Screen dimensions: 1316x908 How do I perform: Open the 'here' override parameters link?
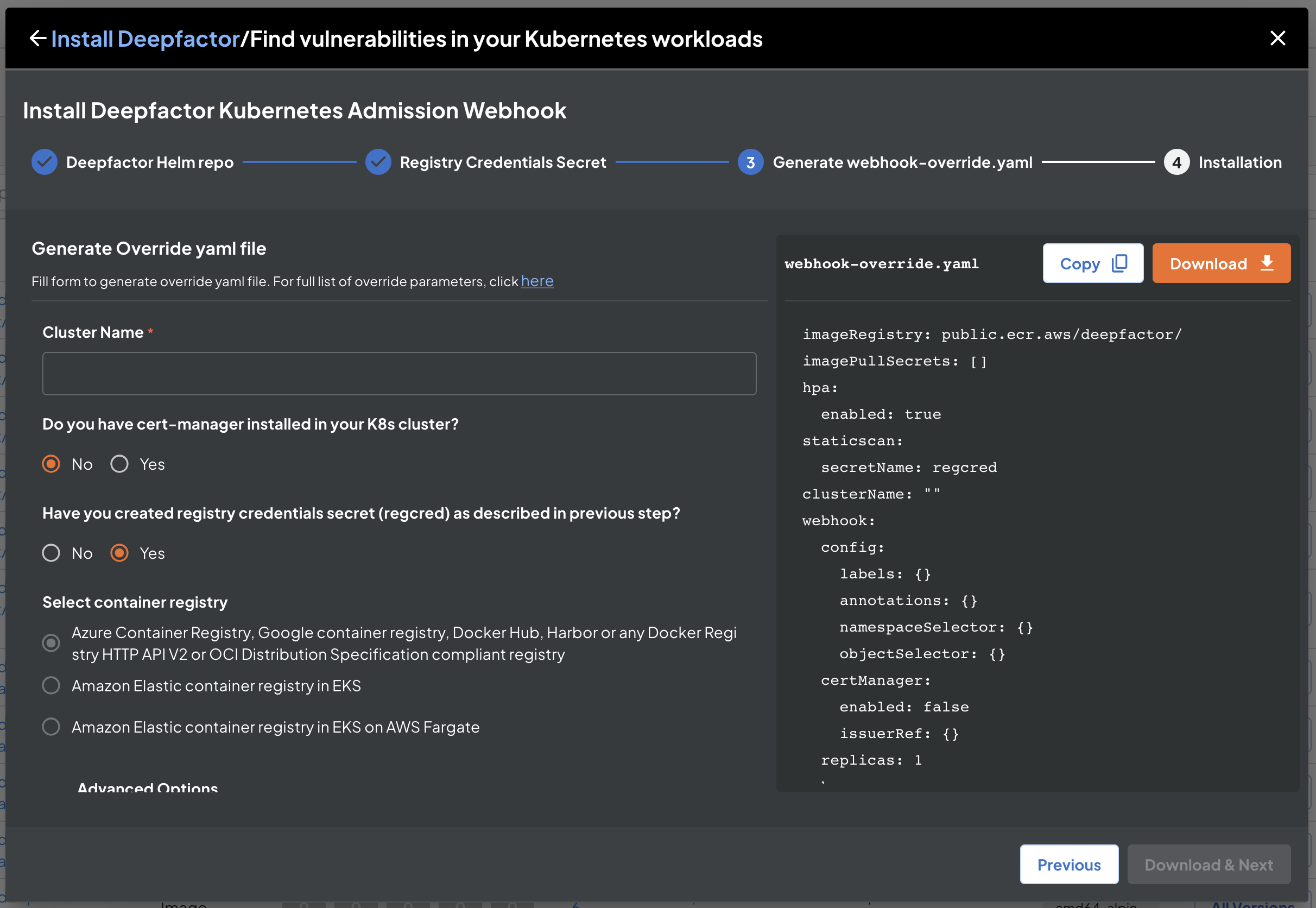tap(537, 281)
